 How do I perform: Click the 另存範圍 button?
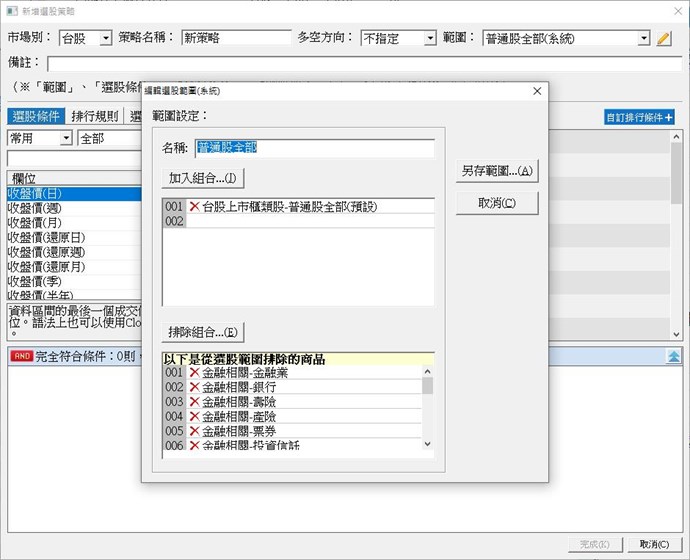pyautogui.click(x=496, y=171)
